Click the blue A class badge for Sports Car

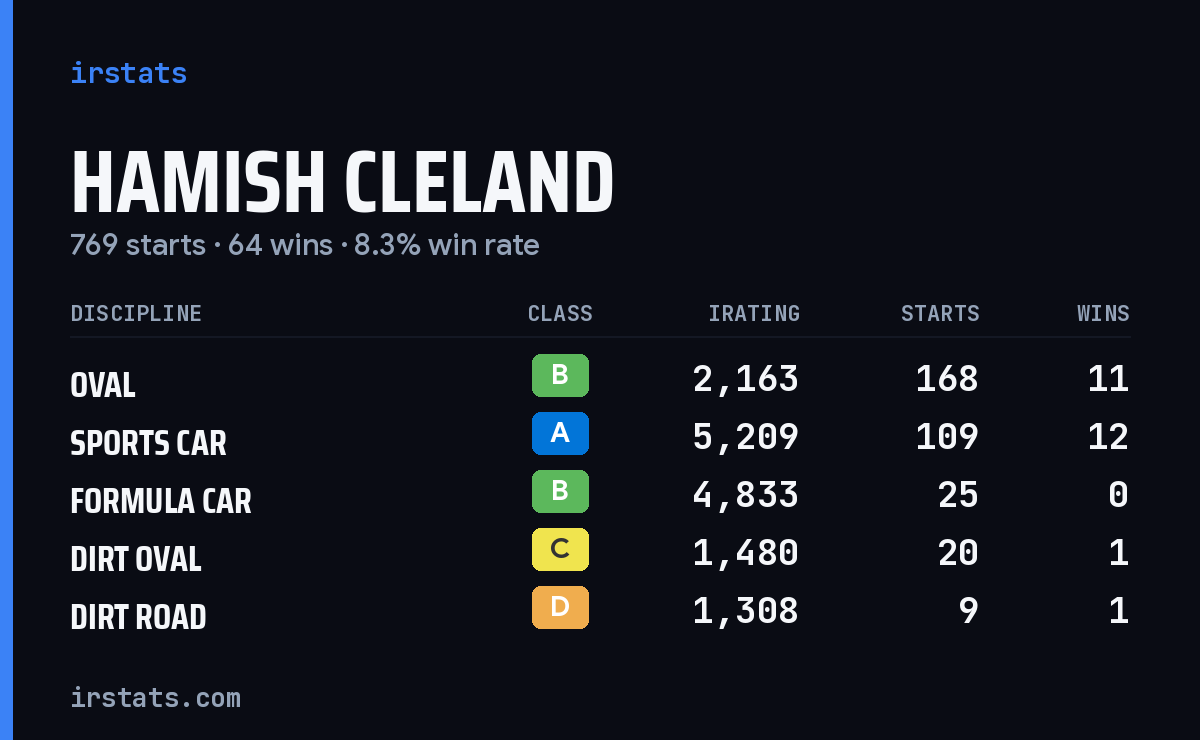[560, 433]
